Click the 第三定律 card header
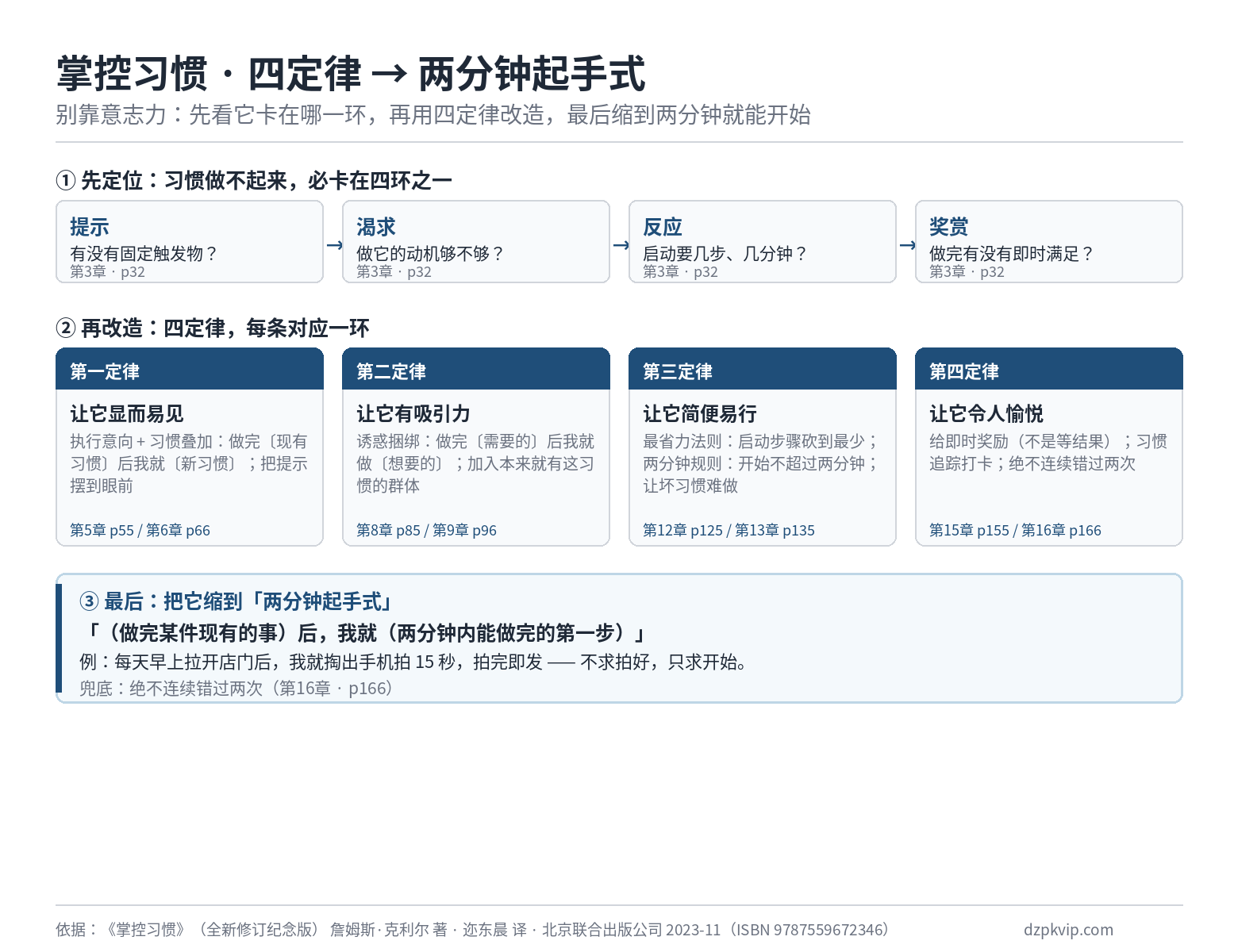Screen dimensions: 1238x952 pos(763,369)
